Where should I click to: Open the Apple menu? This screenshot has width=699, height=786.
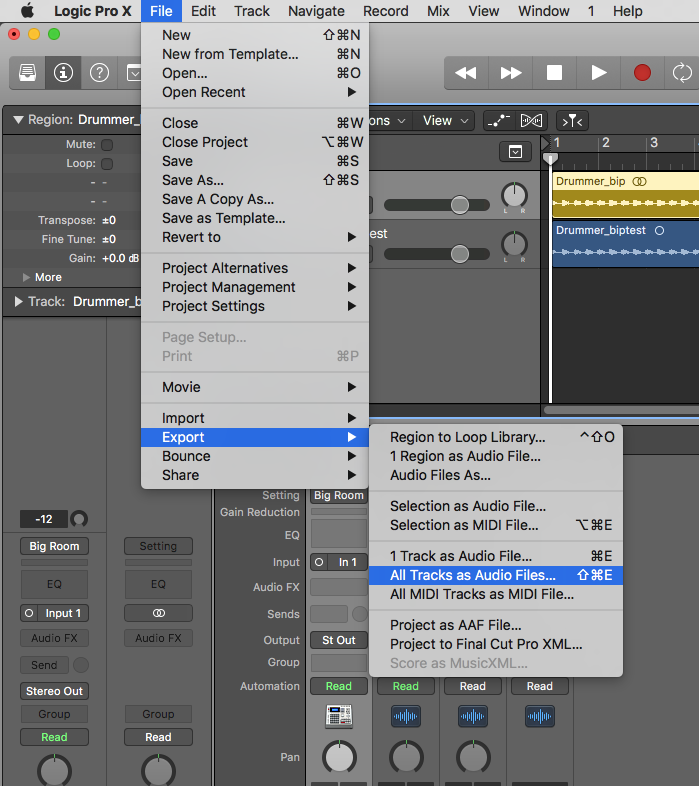(x=28, y=11)
